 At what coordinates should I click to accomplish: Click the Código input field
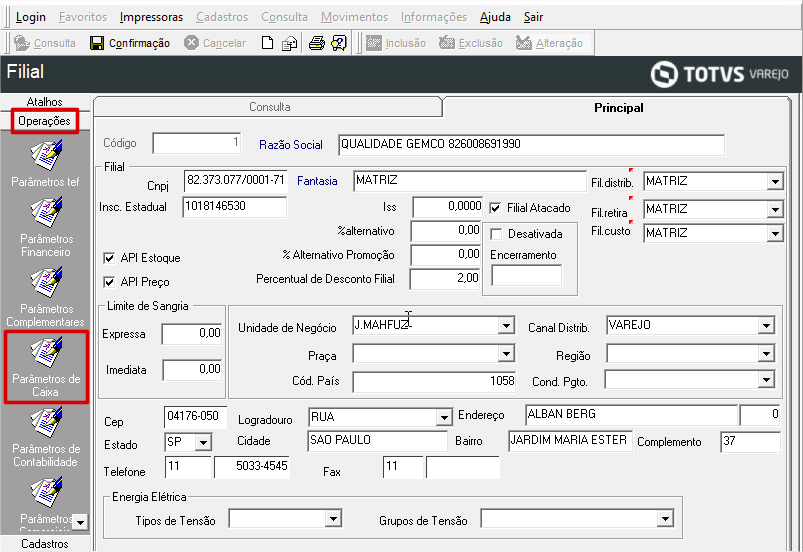point(197,143)
